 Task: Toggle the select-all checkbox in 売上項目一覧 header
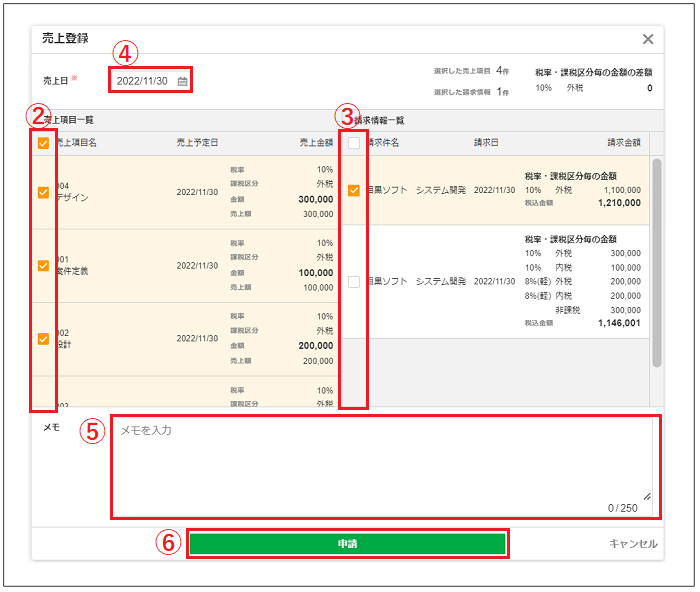(x=43, y=143)
